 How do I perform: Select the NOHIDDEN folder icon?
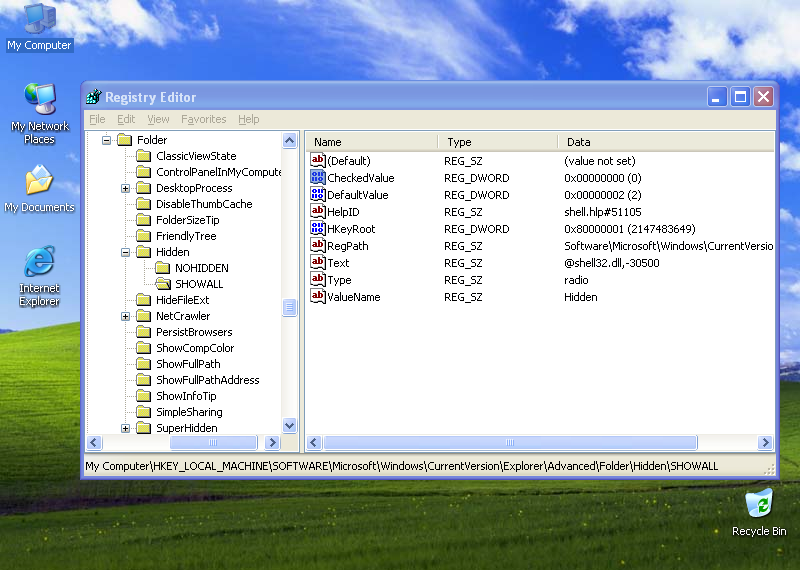(x=163, y=268)
